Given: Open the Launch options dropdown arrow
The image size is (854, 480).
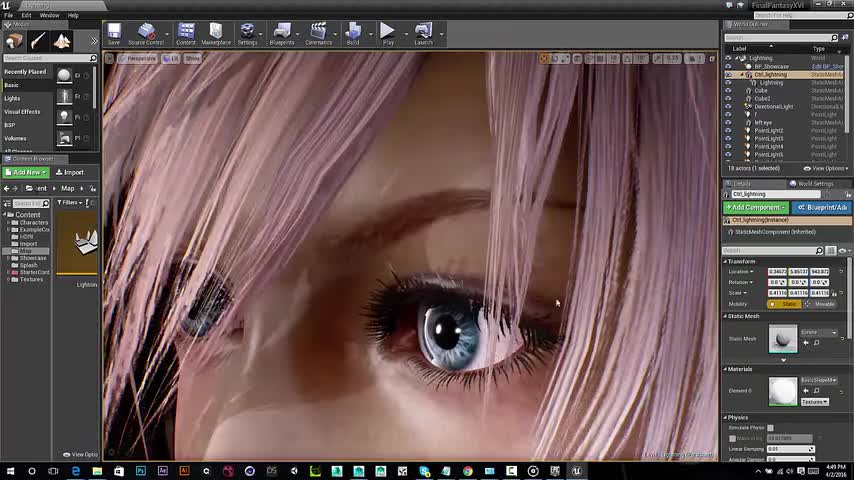Looking at the screenshot, I should (x=442, y=34).
